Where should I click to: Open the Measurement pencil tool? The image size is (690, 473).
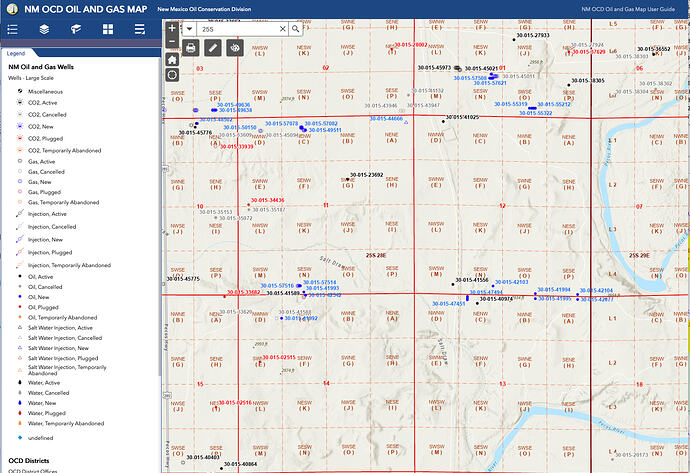click(x=212, y=47)
